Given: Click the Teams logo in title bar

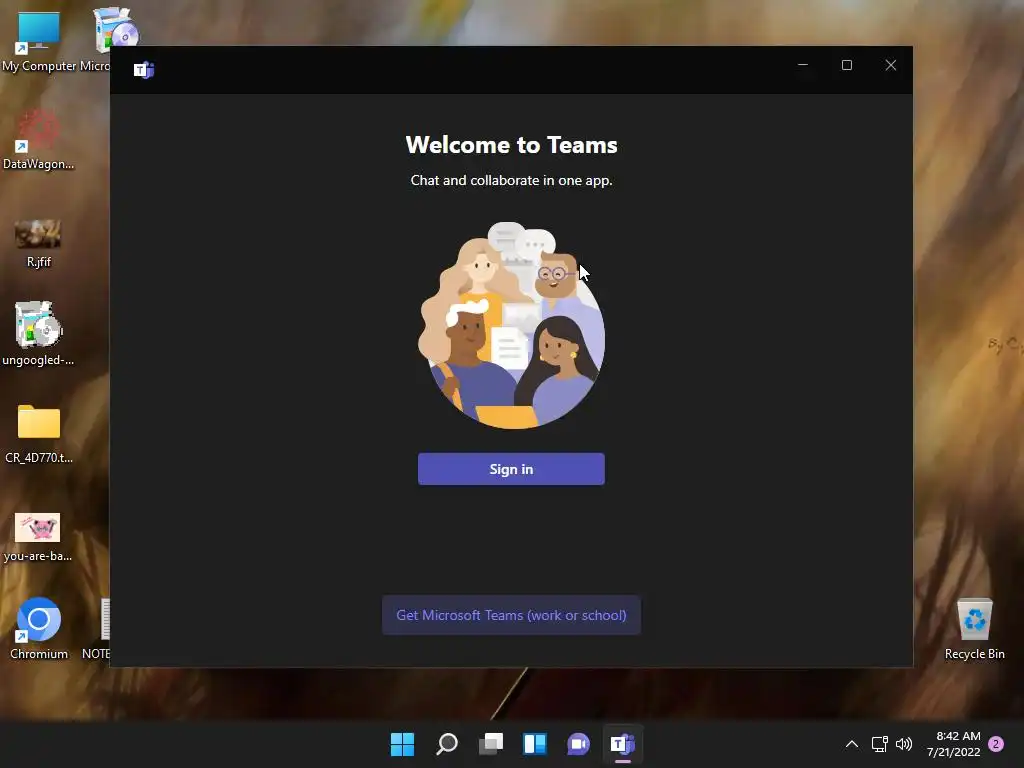Looking at the screenshot, I should tap(144, 69).
